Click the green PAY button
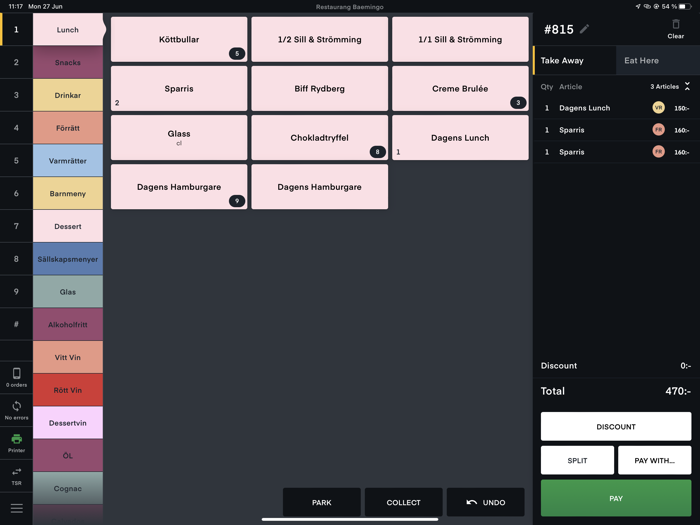The image size is (700, 525). [616, 498]
